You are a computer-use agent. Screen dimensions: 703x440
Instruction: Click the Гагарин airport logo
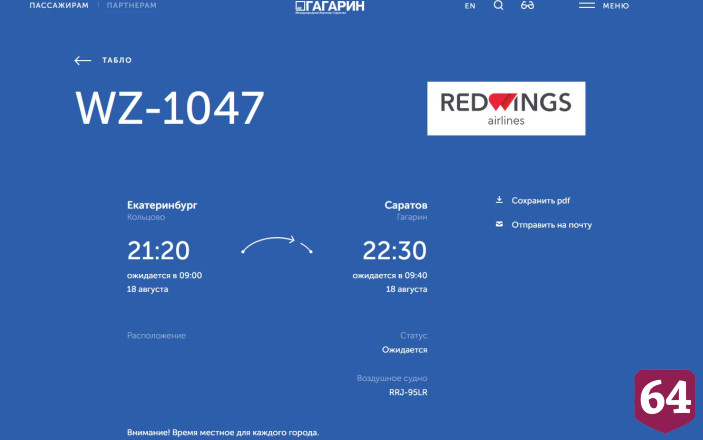[x=330, y=7]
